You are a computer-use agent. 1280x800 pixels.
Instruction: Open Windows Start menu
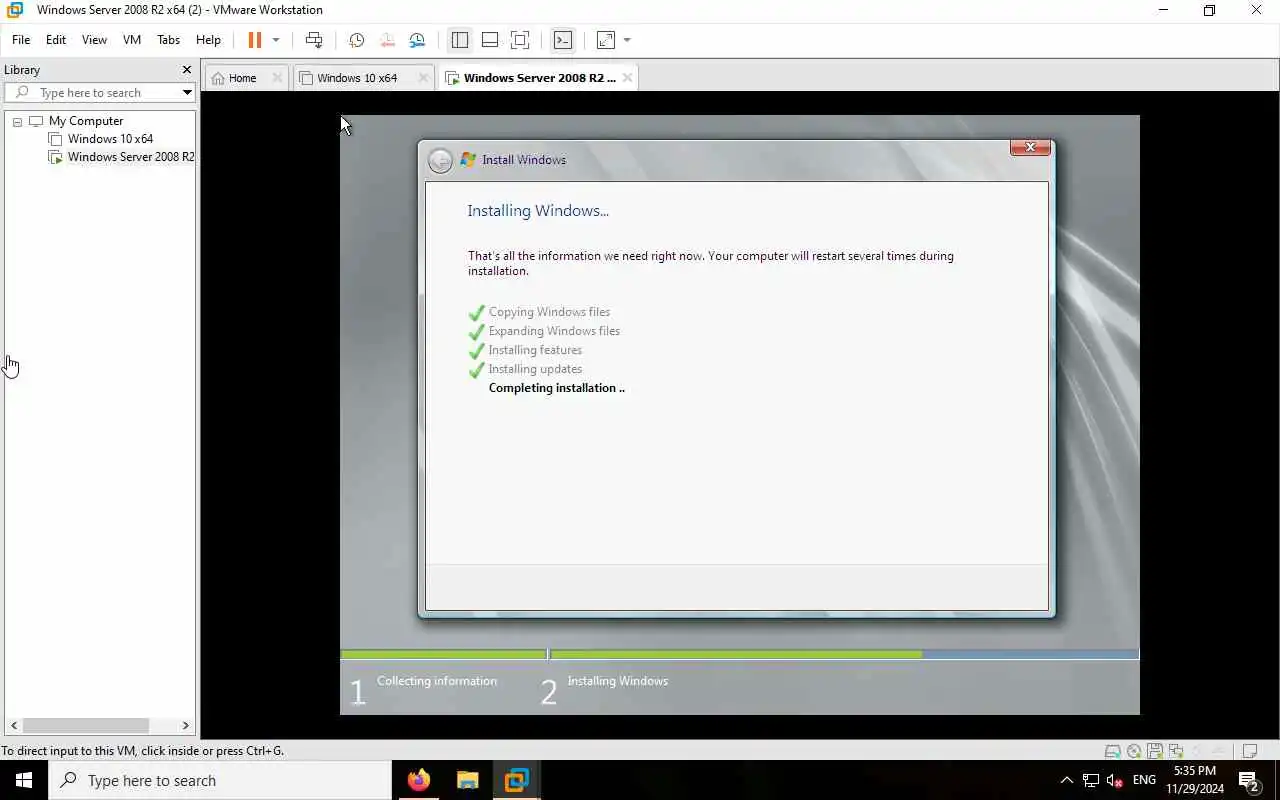coord(24,780)
